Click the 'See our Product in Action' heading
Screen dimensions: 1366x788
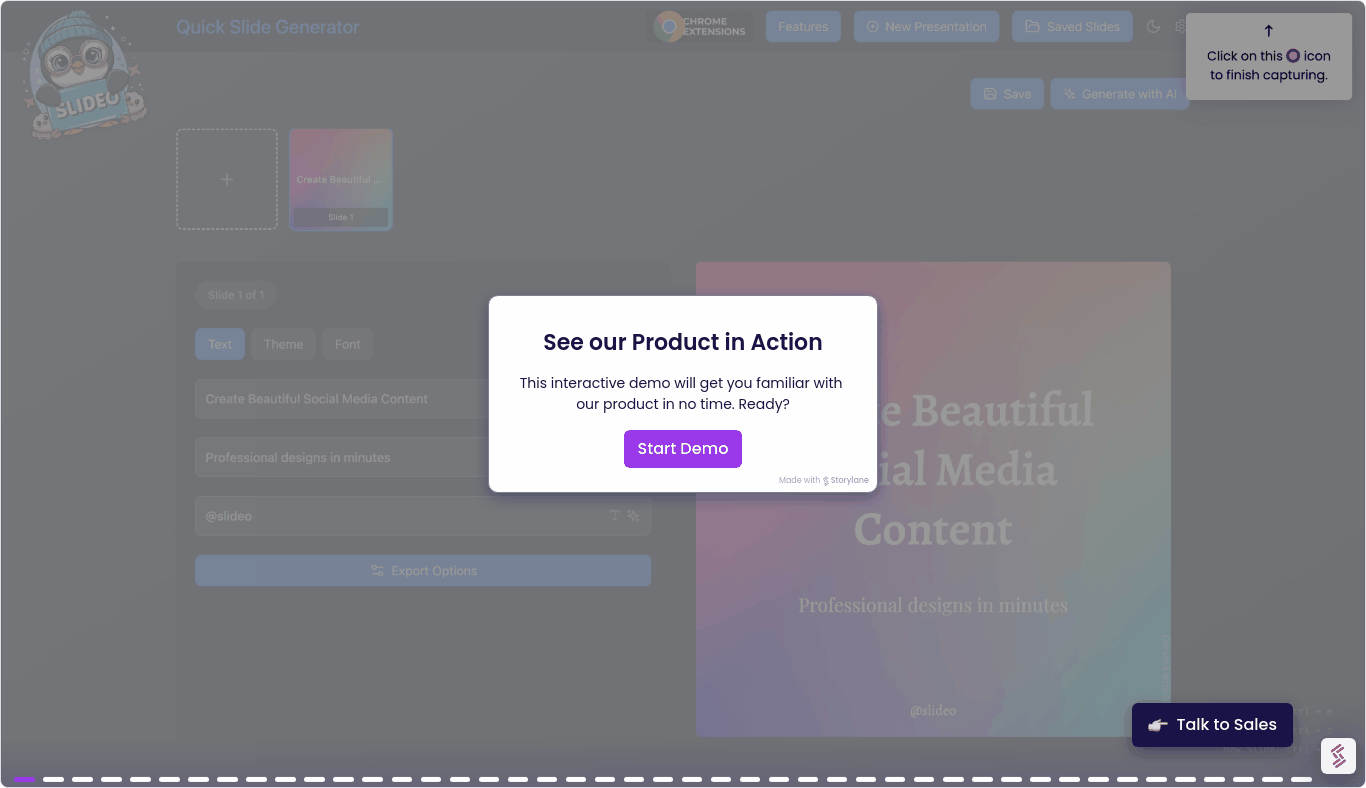(x=683, y=342)
